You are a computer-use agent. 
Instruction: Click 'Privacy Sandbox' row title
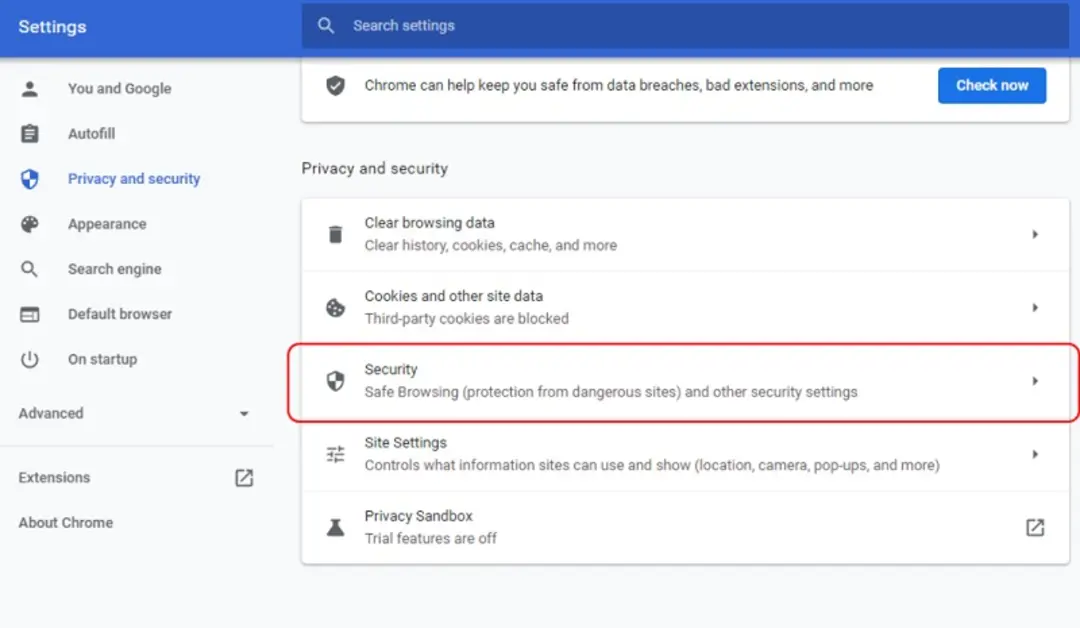point(419,516)
